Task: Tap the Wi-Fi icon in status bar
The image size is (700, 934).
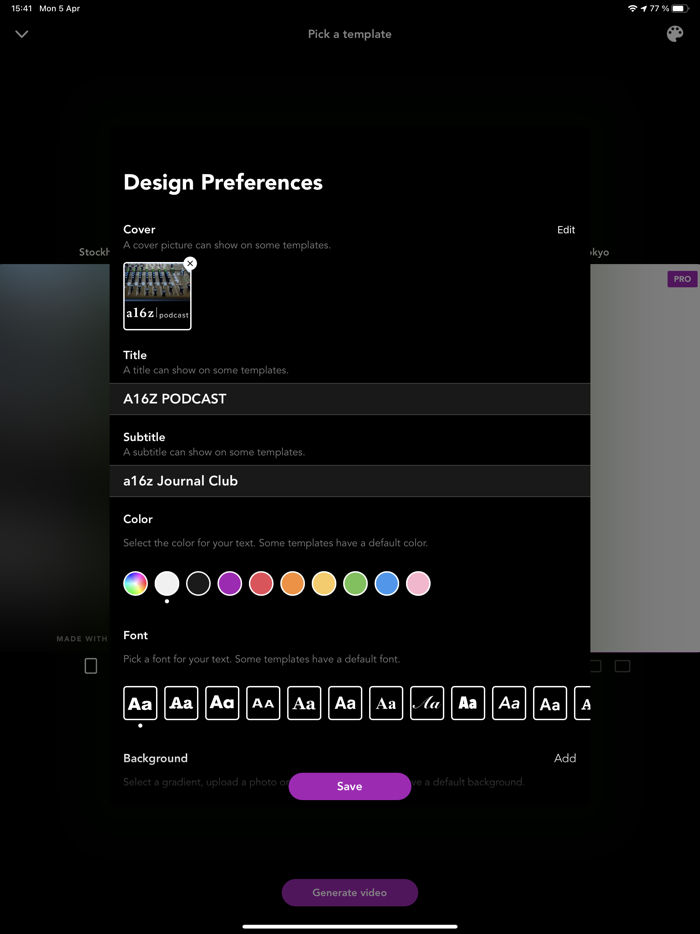Action: pos(633,8)
